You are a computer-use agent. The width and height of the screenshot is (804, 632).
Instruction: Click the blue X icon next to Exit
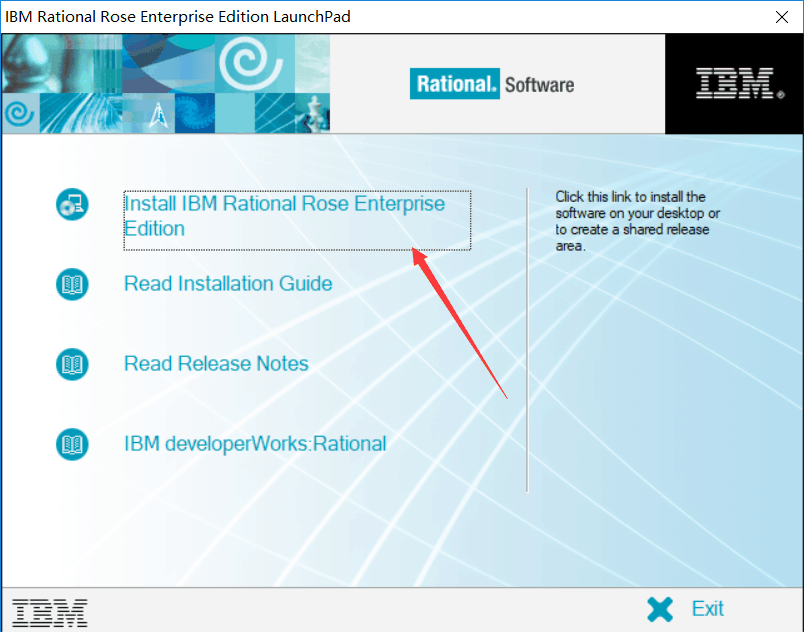click(x=660, y=609)
